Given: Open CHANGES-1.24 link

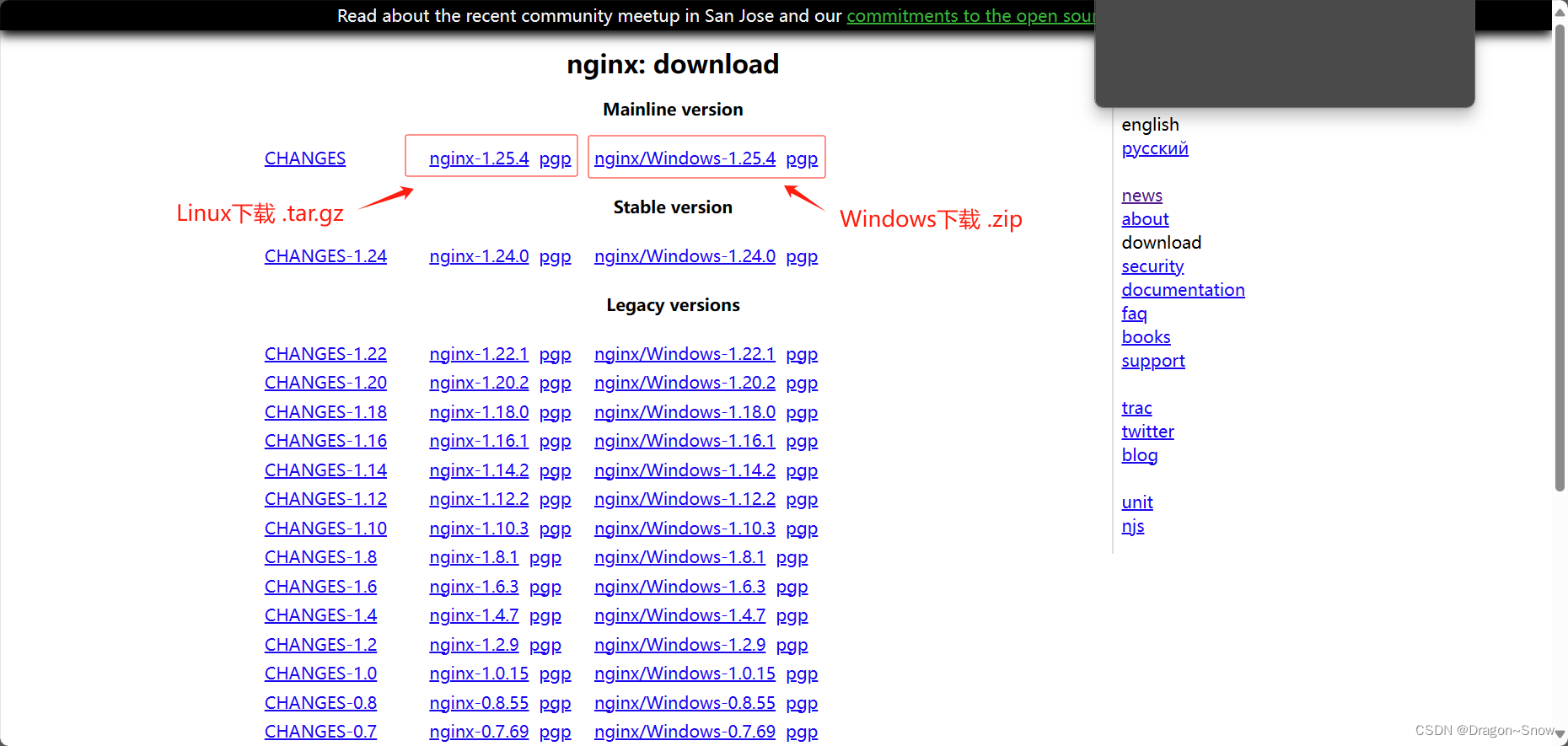Looking at the screenshot, I should (x=325, y=256).
